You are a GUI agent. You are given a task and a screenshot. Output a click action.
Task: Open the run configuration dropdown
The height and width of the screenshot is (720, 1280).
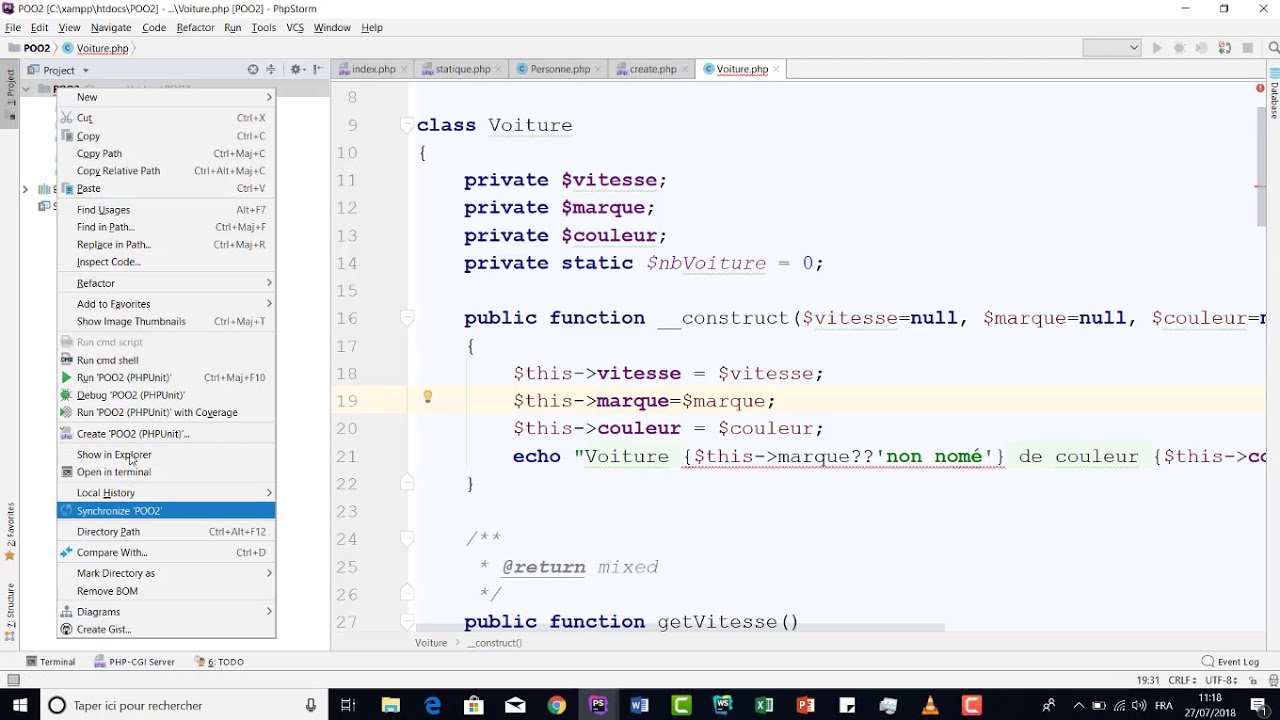pos(1112,47)
